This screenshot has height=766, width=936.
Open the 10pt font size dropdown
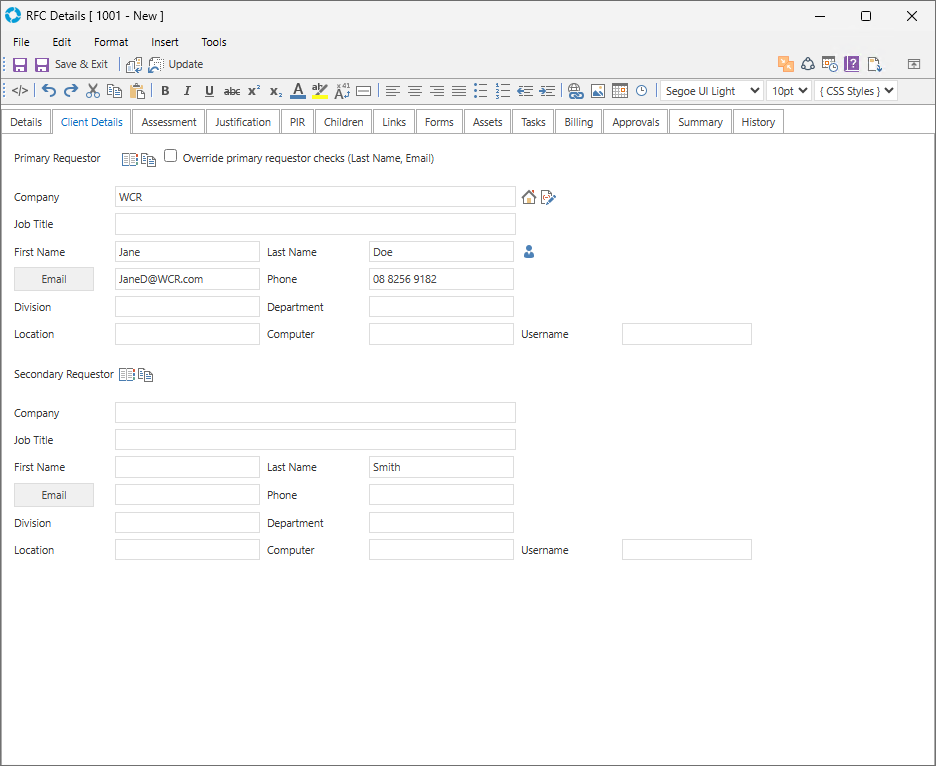coord(788,91)
